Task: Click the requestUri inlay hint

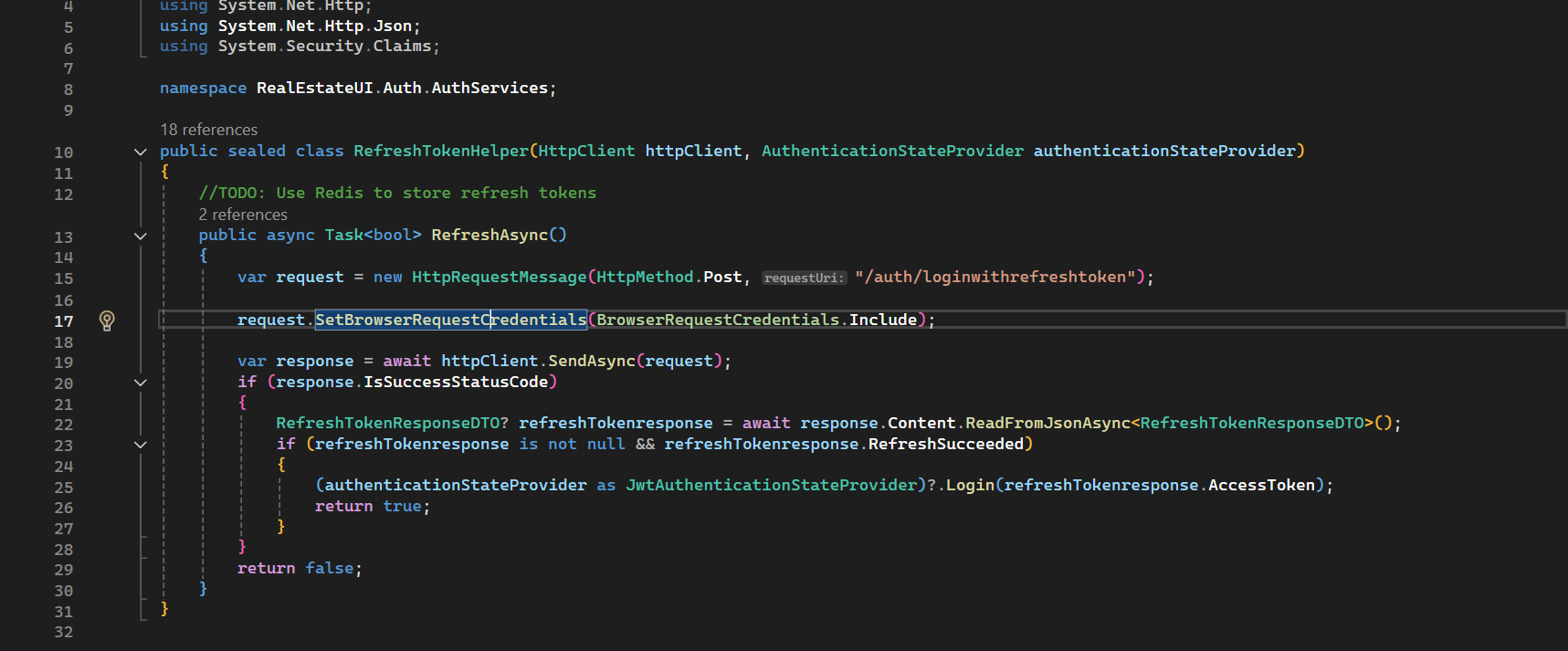Action: [804, 278]
